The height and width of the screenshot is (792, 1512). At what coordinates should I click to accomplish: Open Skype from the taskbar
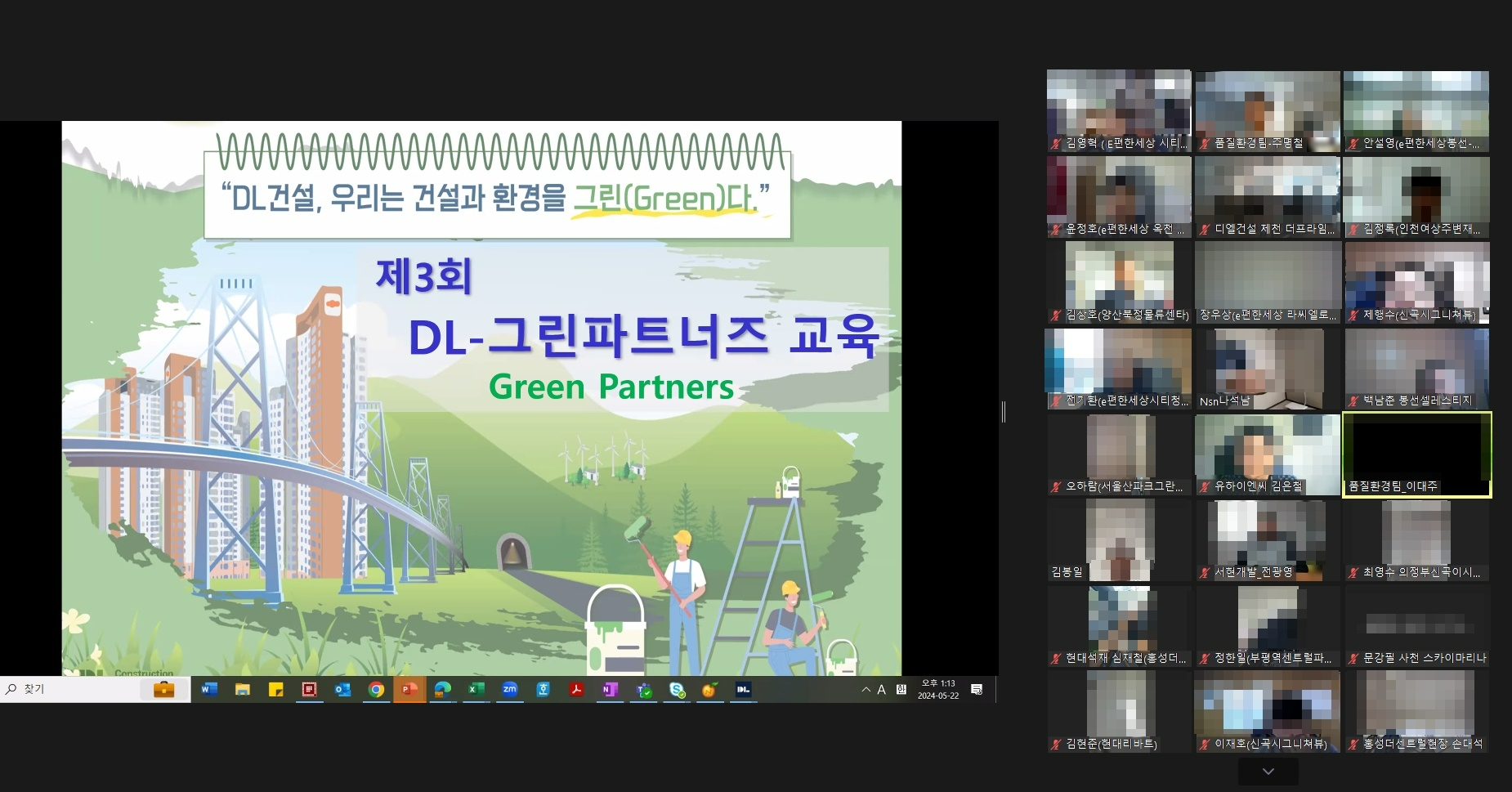(x=678, y=689)
